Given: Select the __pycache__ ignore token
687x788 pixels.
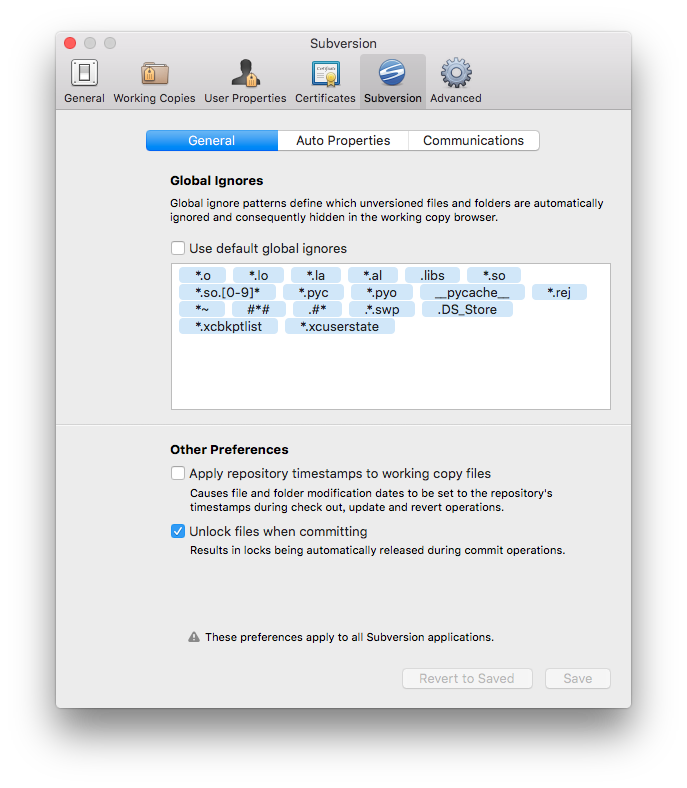Looking at the screenshot, I should tap(472, 292).
